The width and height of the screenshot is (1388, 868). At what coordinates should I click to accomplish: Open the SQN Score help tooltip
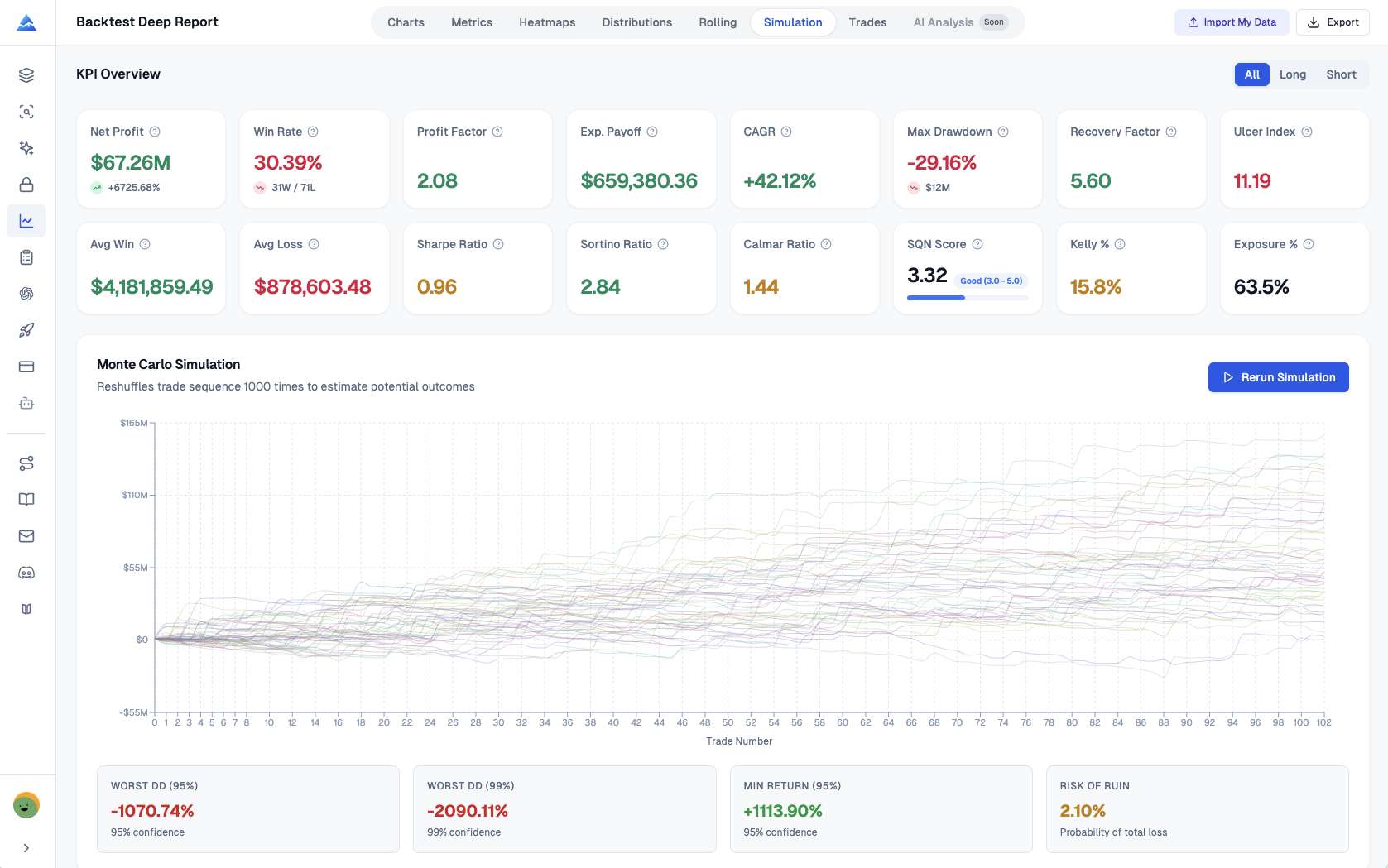(978, 244)
